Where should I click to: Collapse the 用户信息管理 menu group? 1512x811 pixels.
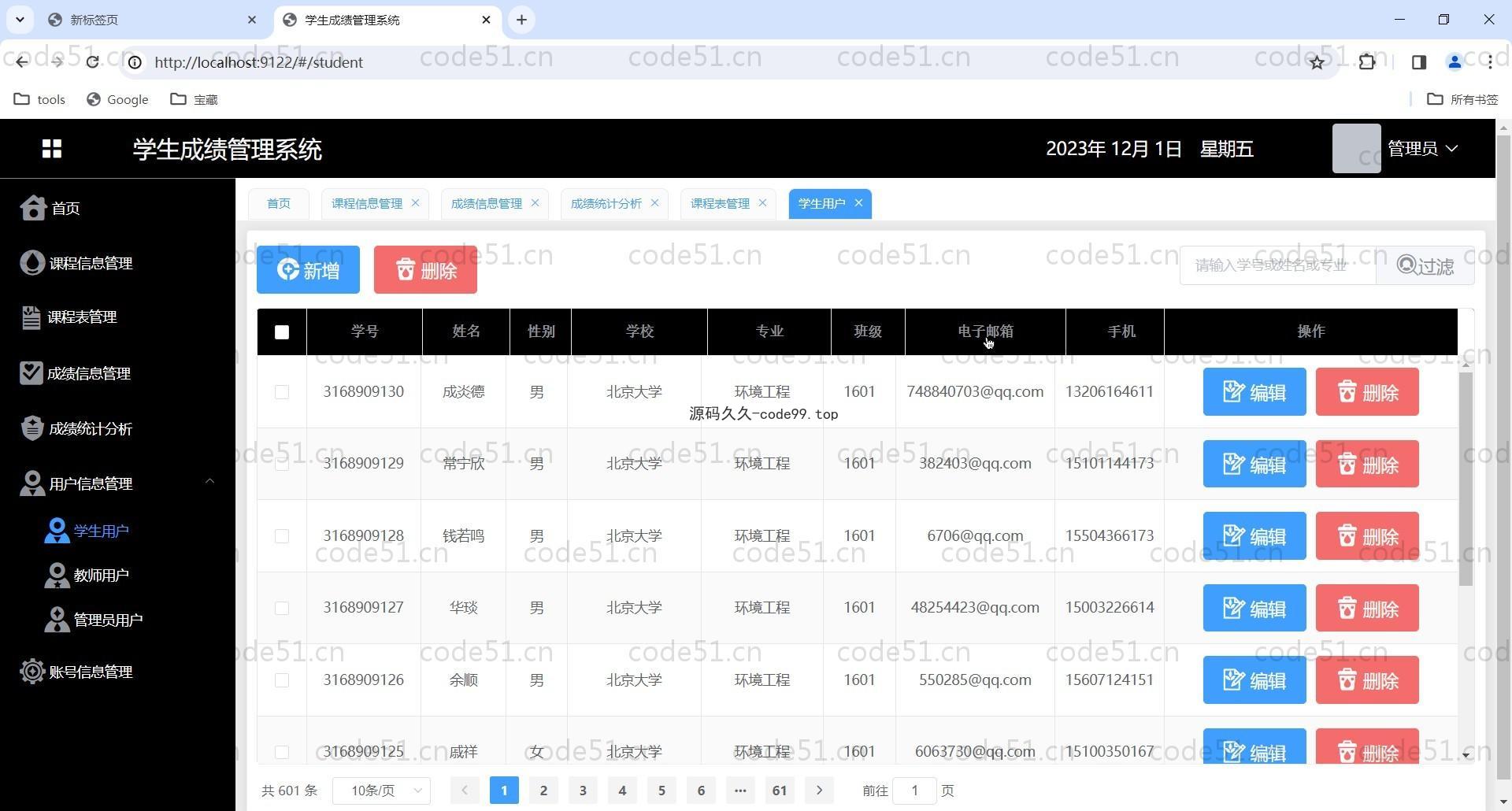click(117, 483)
